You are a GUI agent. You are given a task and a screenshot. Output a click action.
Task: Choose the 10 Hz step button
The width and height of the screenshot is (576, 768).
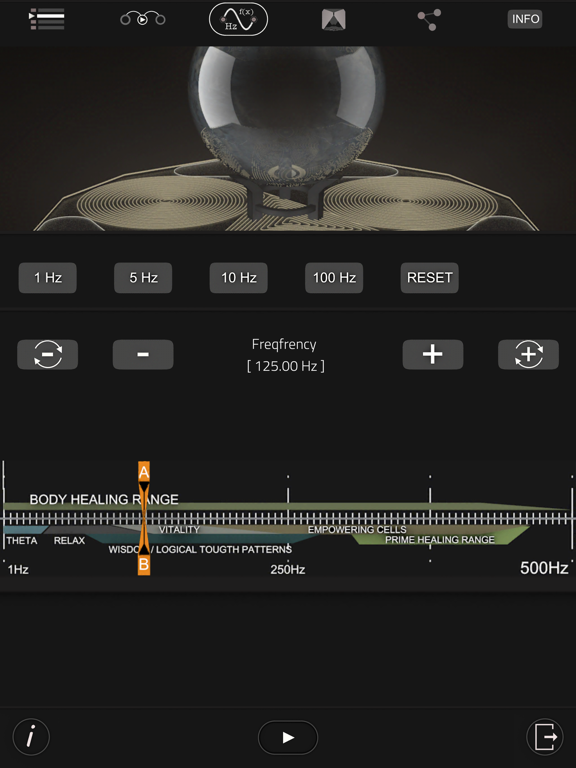tap(239, 278)
